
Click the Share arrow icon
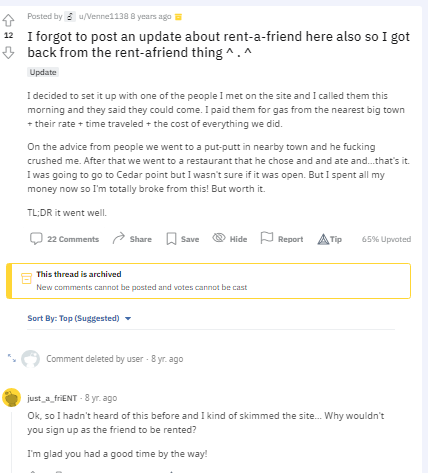tap(118, 238)
